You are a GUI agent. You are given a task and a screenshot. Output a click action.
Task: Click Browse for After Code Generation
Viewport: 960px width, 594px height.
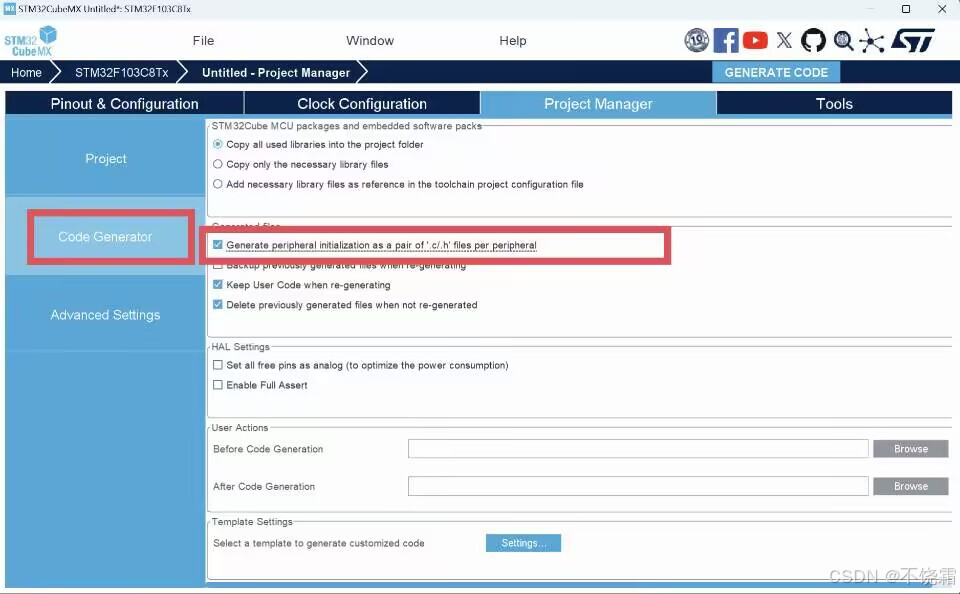tap(910, 486)
